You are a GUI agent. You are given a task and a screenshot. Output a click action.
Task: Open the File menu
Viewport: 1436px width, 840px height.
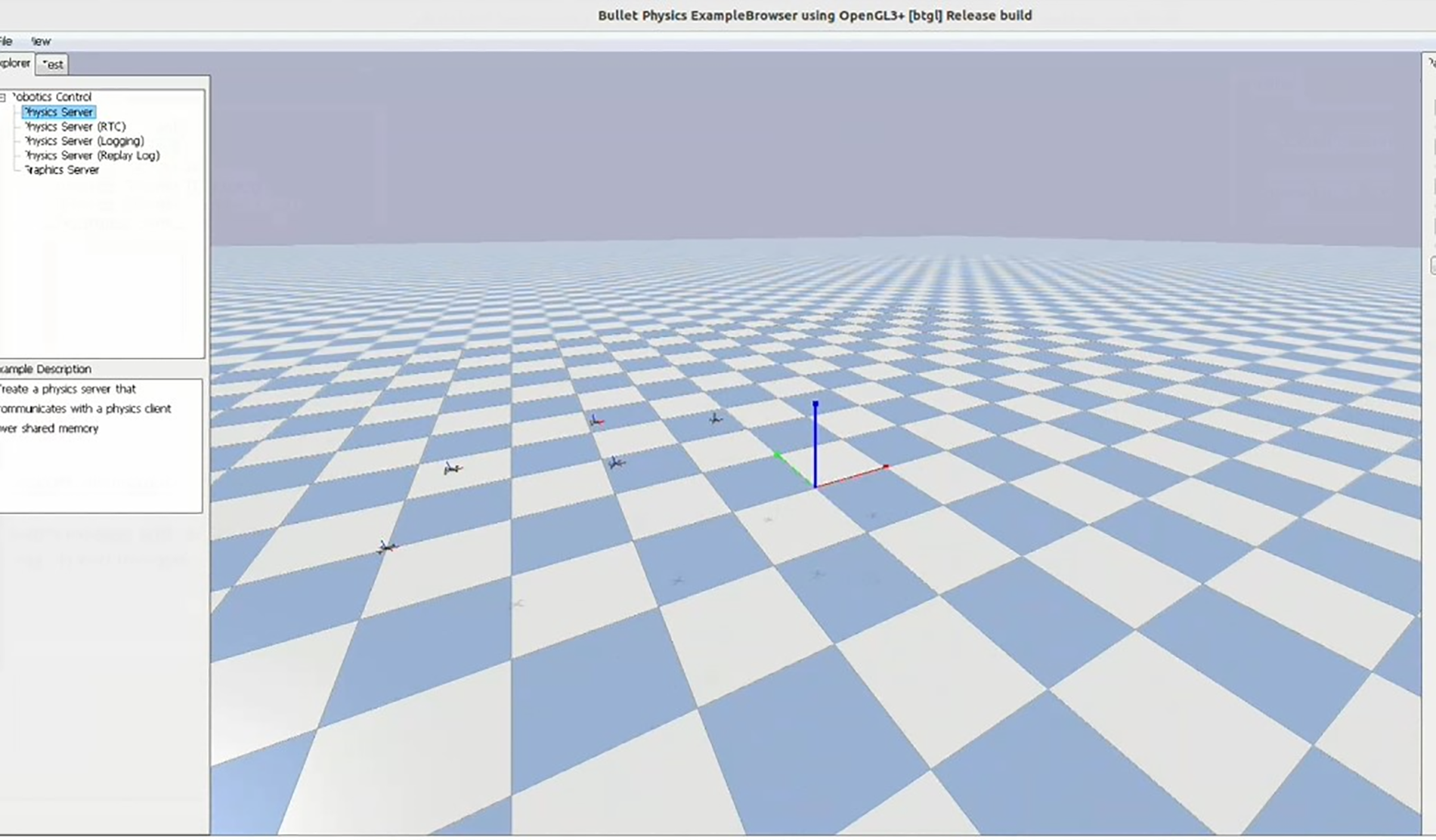6,42
